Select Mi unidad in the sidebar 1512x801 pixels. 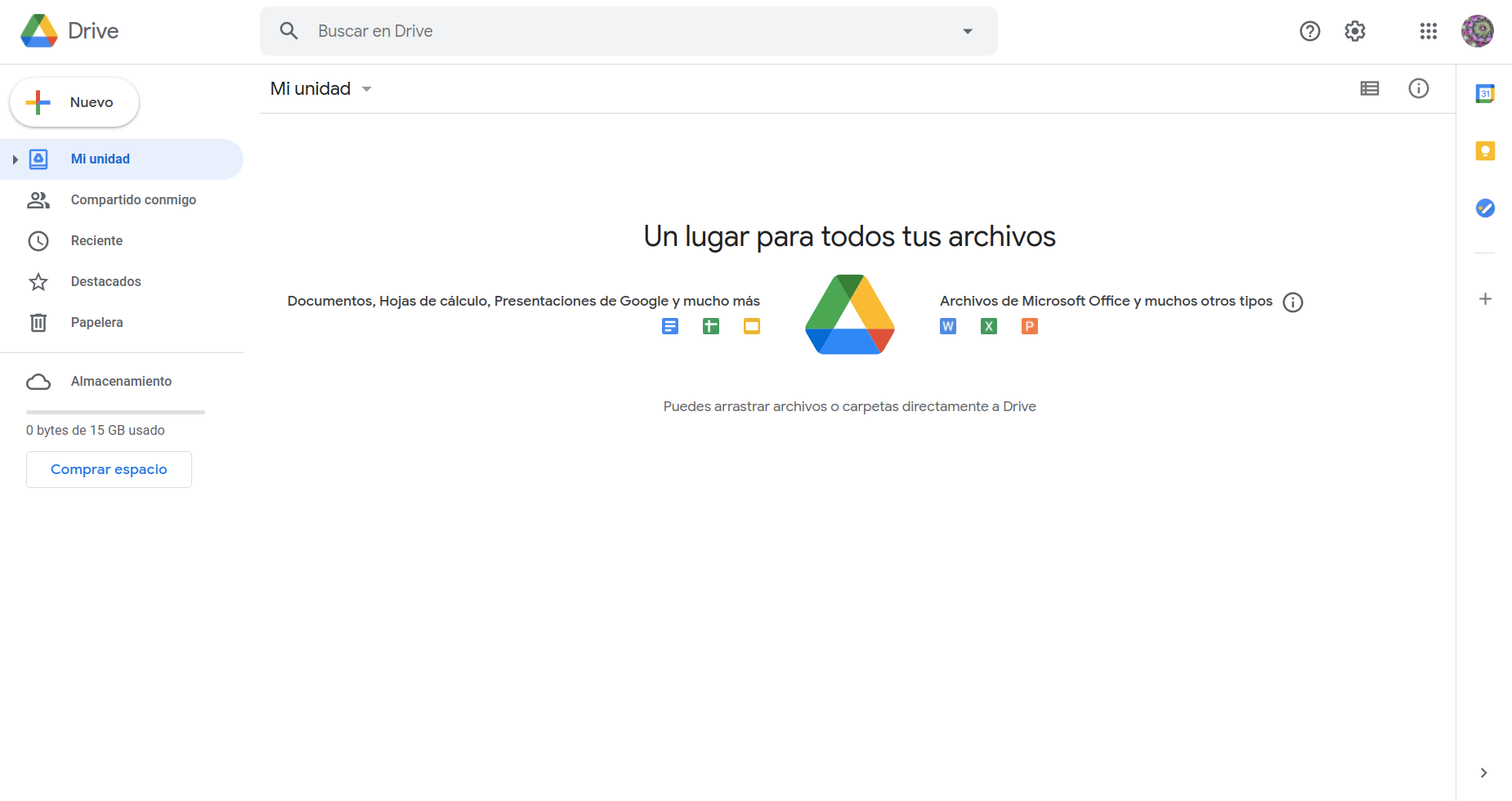[122, 159]
